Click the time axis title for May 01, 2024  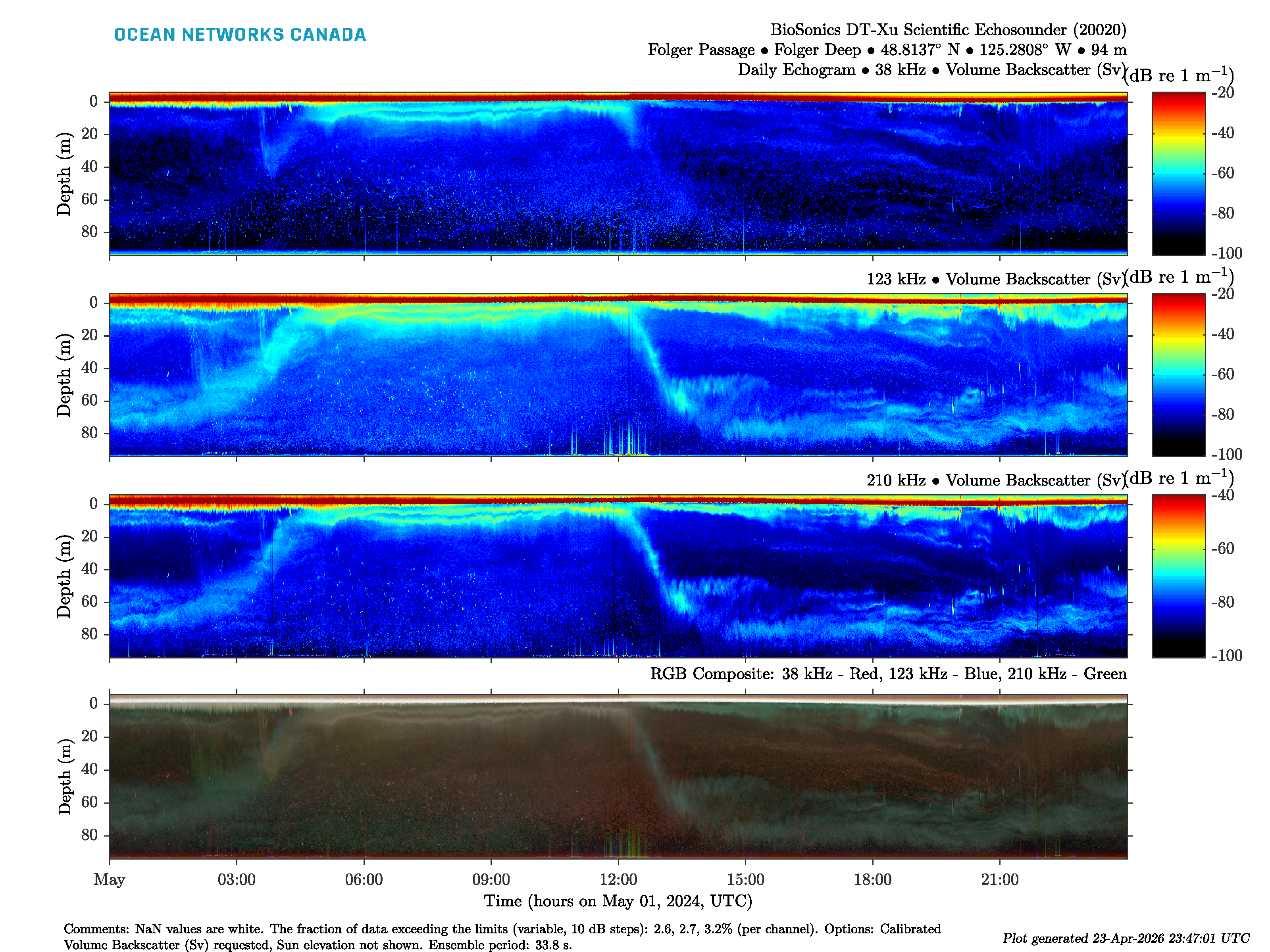618,901
